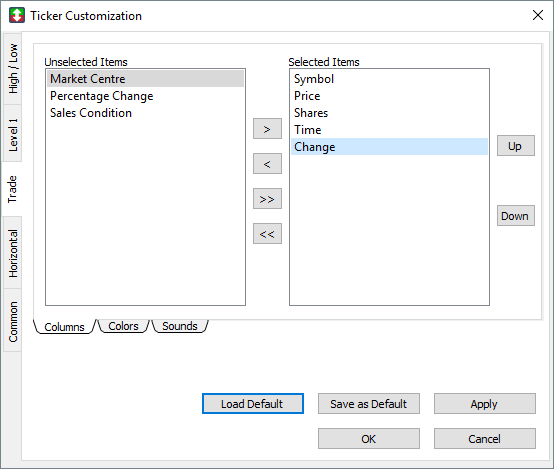554x469 pixels.
Task: Switch to the High / Low side tab
Action: click(x=13, y=69)
